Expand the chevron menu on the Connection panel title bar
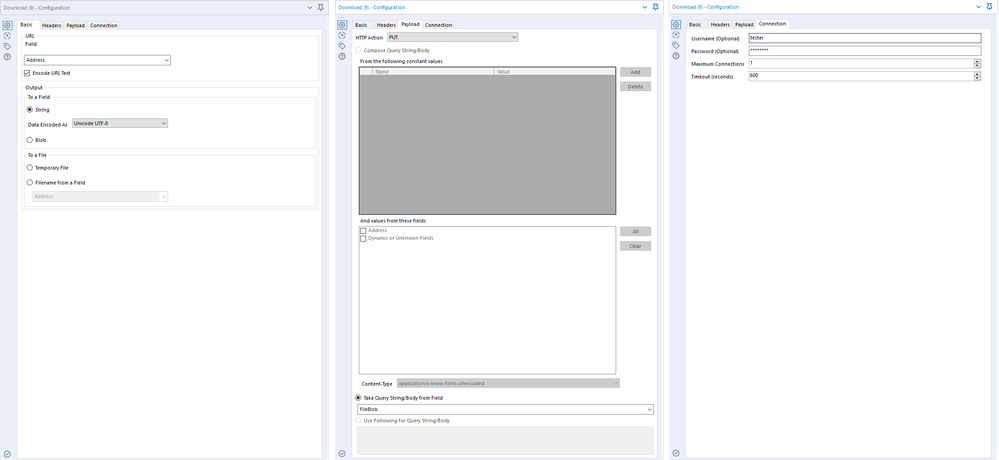Viewport: 999px width, 460px height. (x=979, y=6)
